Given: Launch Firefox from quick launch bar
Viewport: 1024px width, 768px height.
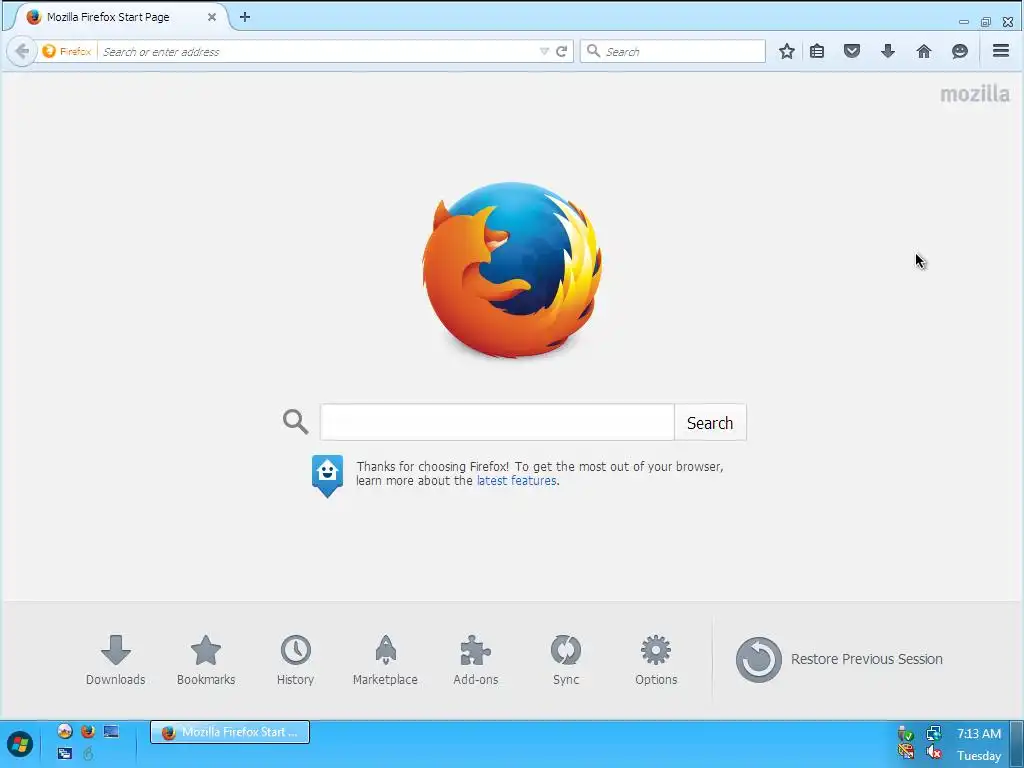Looking at the screenshot, I should coord(88,731).
